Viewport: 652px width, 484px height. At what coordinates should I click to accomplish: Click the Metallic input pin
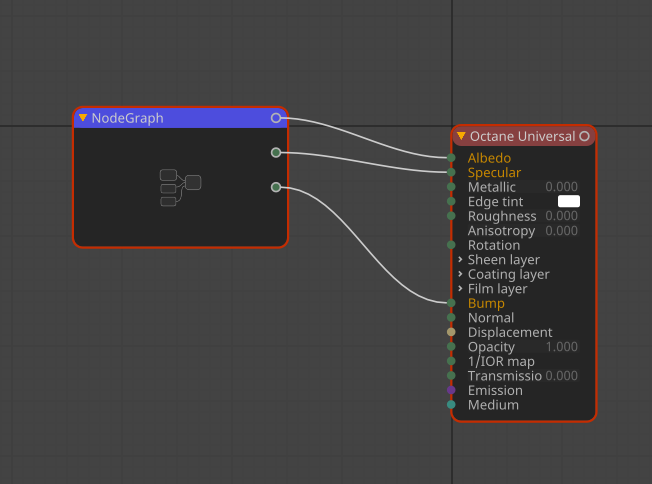451,187
